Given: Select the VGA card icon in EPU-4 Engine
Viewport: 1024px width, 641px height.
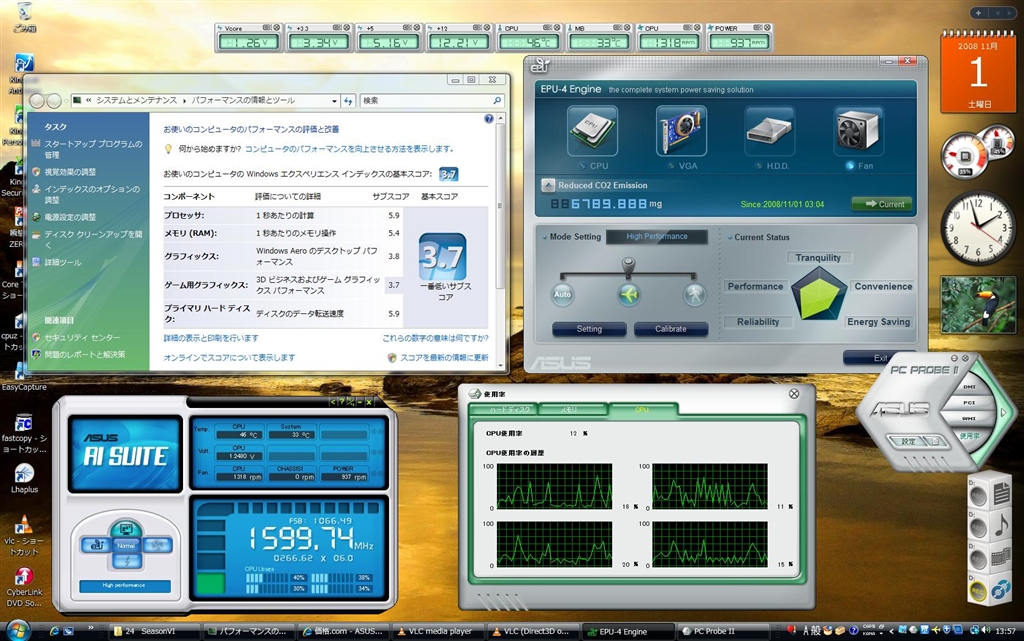Looking at the screenshot, I should [681, 131].
